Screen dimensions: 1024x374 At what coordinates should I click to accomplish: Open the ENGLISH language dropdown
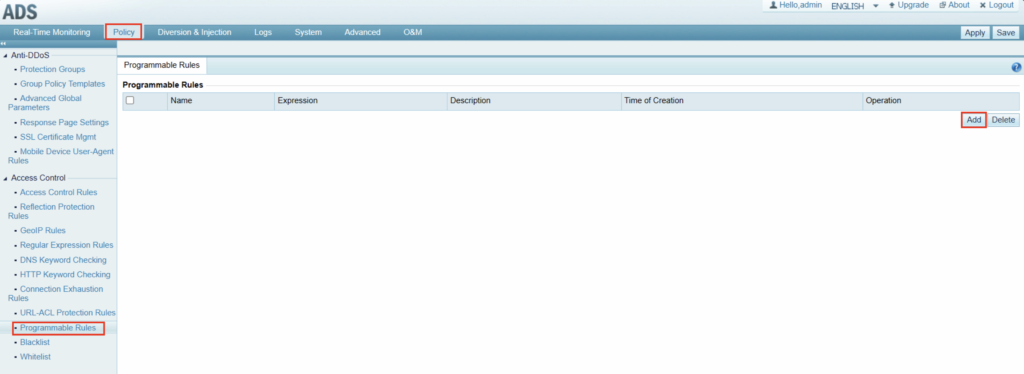[854, 6]
